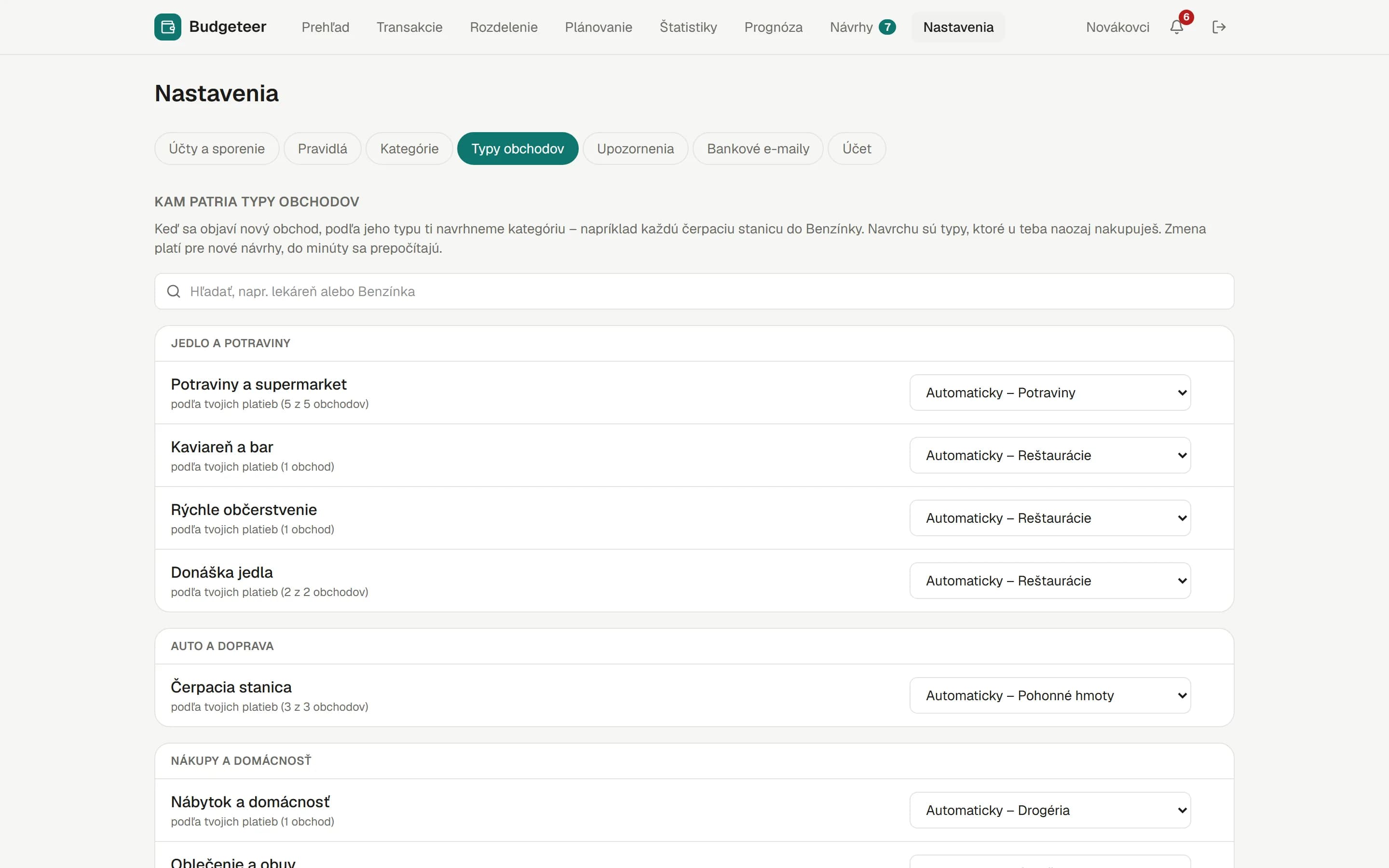Expand the Donáška jedla category dropdown

1050,581
